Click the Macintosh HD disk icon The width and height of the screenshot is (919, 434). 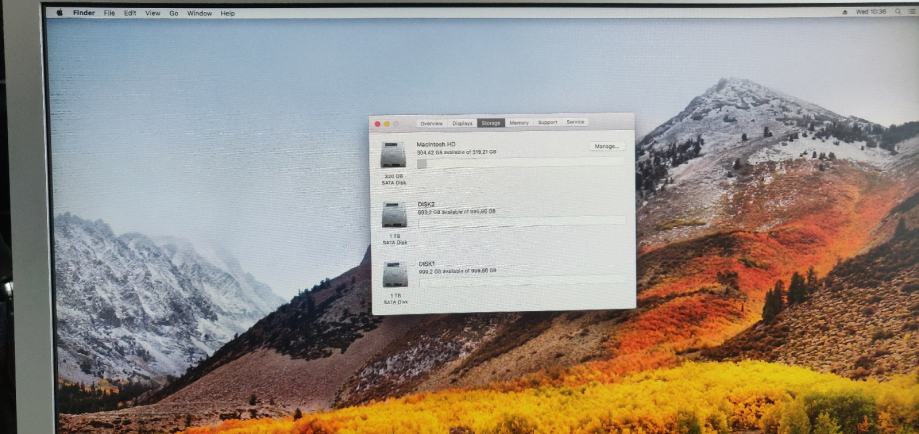pyautogui.click(x=393, y=155)
